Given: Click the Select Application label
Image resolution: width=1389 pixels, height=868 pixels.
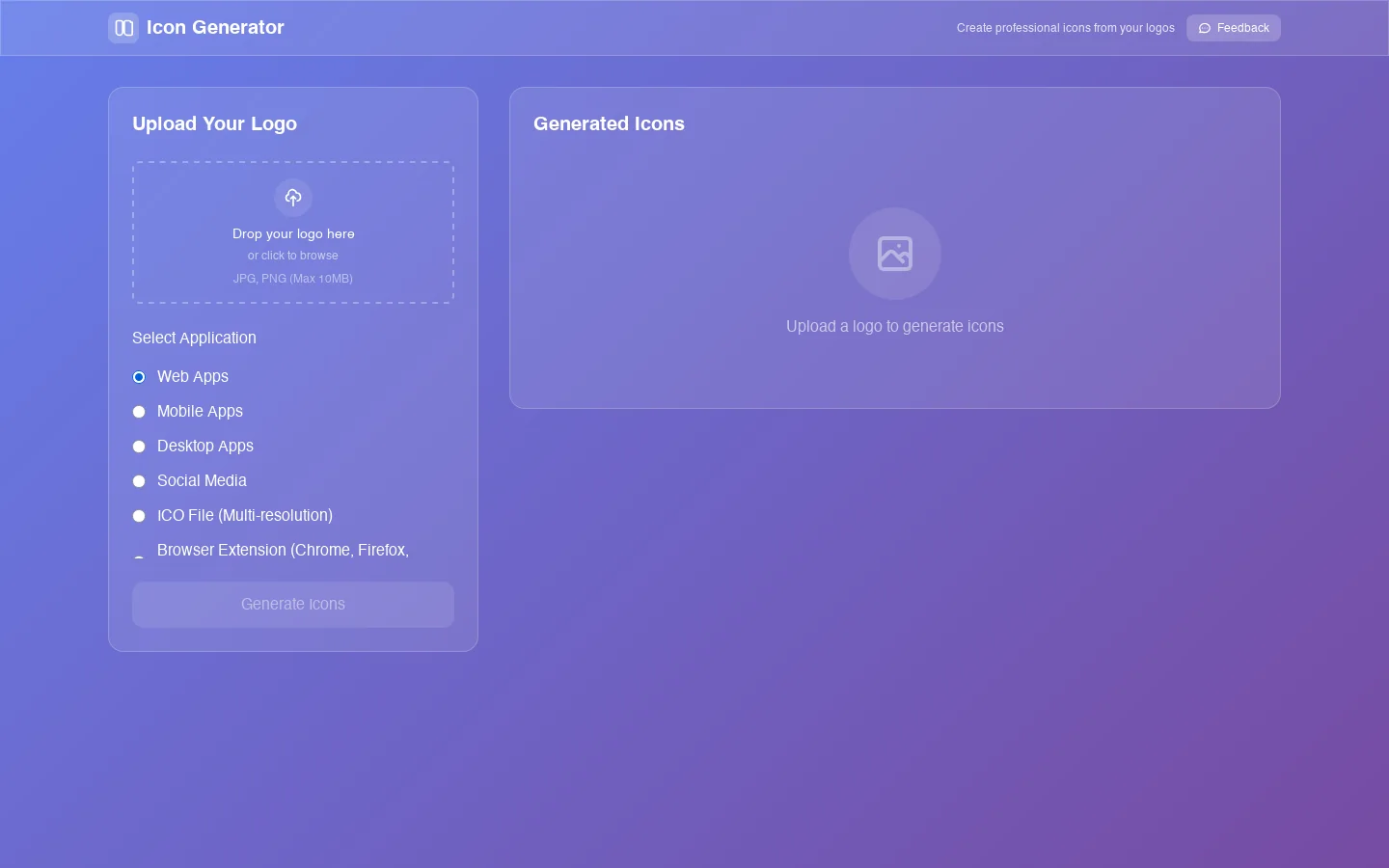Looking at the screenshot, I should pos(194,338).
